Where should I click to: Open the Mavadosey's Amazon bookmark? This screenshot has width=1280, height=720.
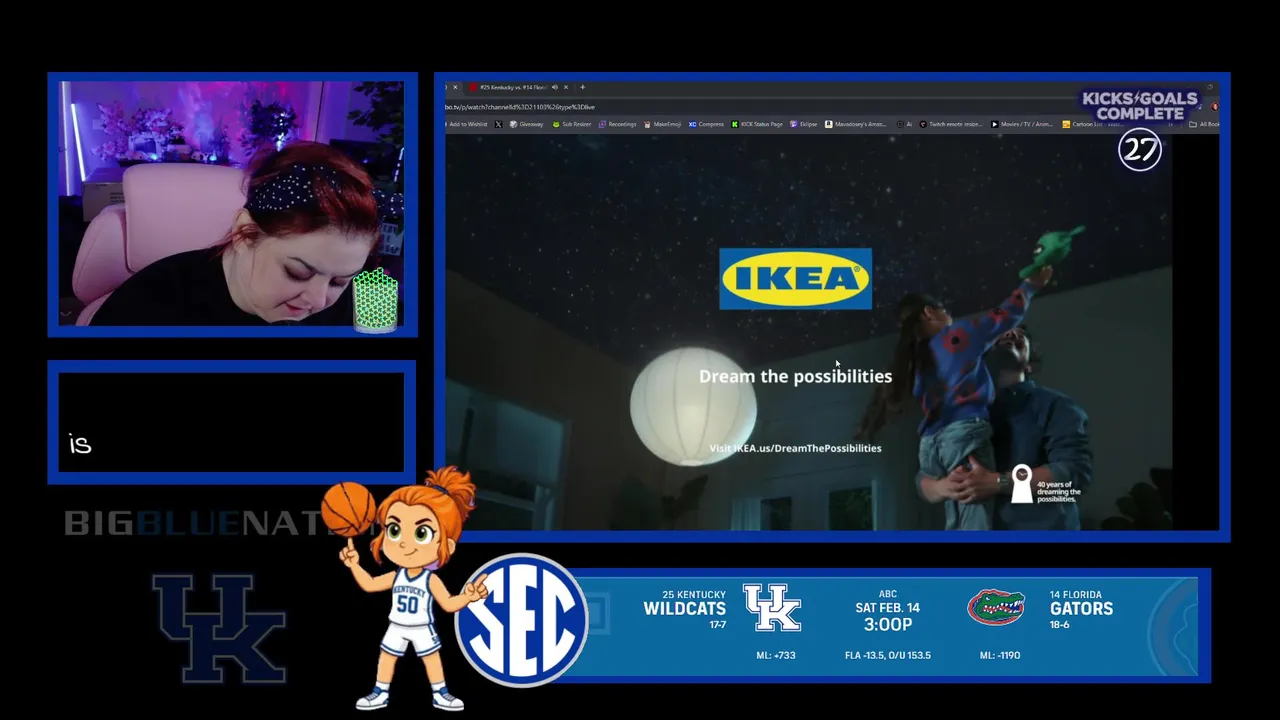855,124
